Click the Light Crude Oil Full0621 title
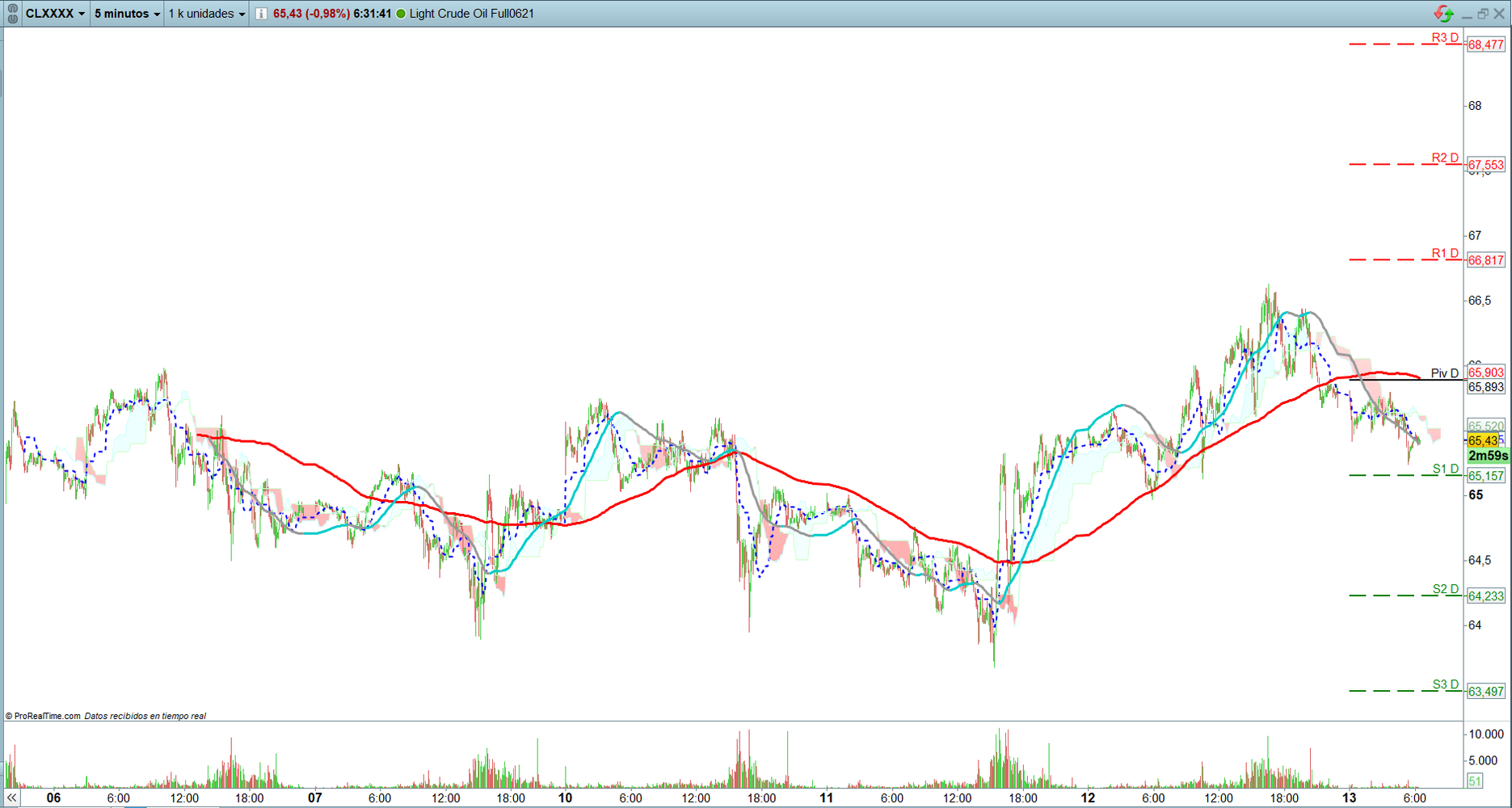Image resolution: width=1512 pixels, height=808 pixels. [x=472, y=14]
